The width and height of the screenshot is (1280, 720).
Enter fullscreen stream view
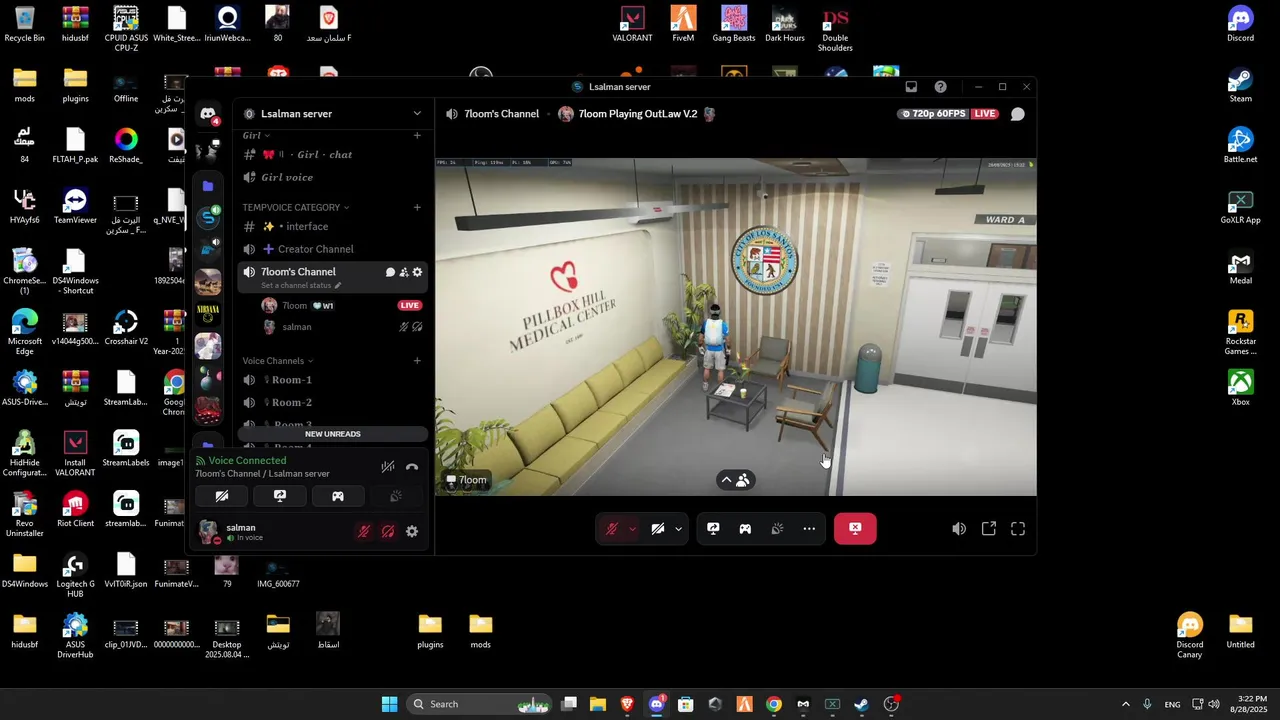point(1018,529)
